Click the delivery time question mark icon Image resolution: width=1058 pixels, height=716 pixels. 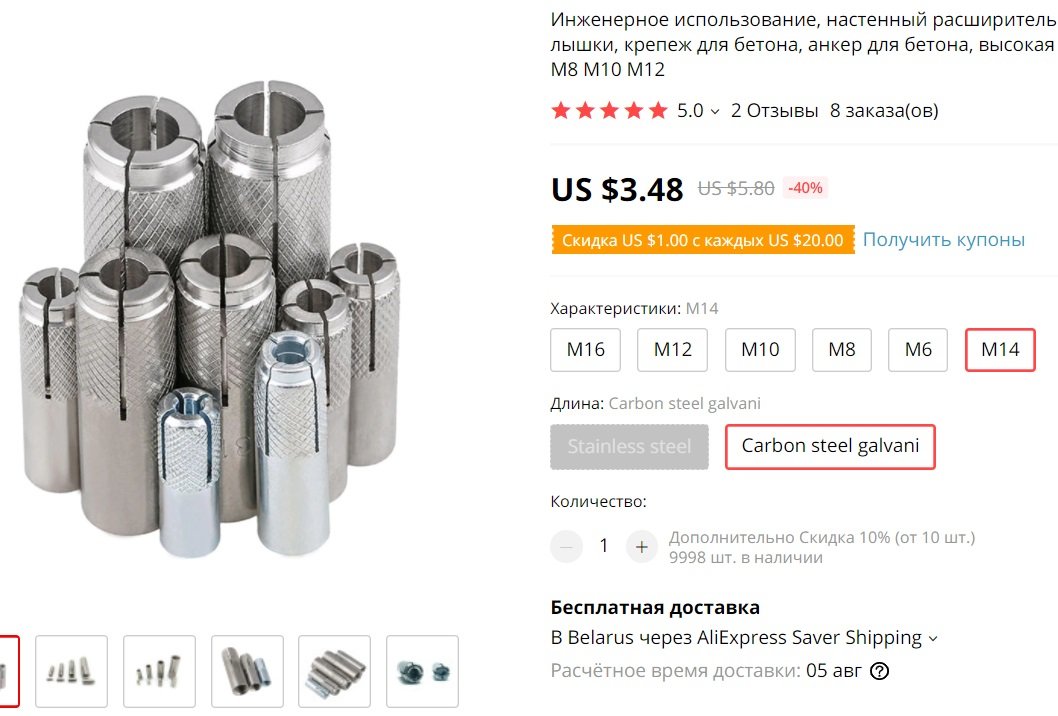click(x=879, y=671)
